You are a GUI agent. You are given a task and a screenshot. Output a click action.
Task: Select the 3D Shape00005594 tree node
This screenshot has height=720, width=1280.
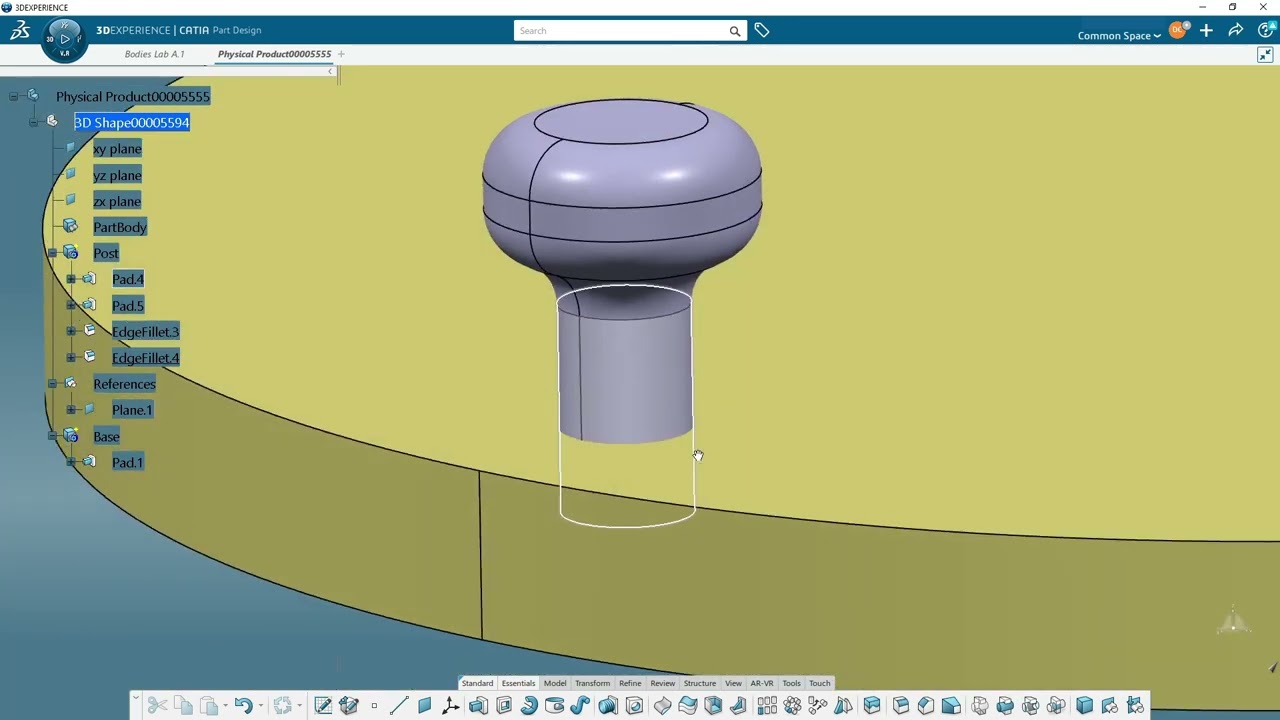[131, 122]
